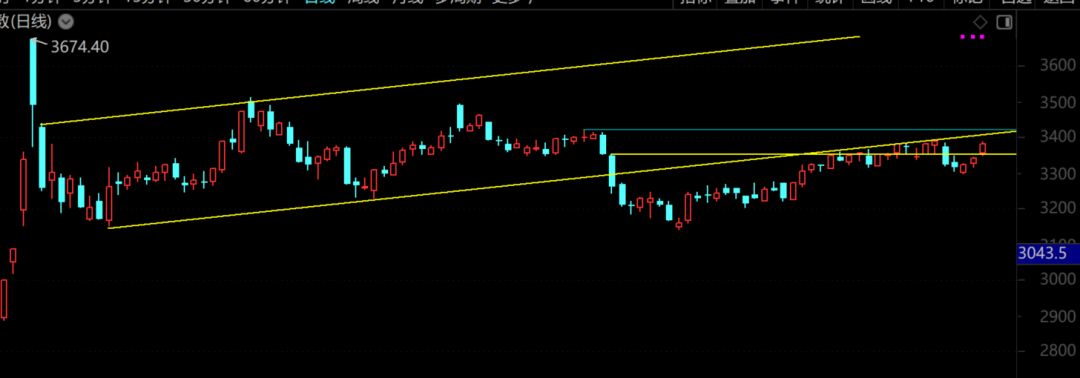Viewport: 1080px width, 378px height.
Task: Click the 统计 statistics button
Action: click(x=831, y=2)
